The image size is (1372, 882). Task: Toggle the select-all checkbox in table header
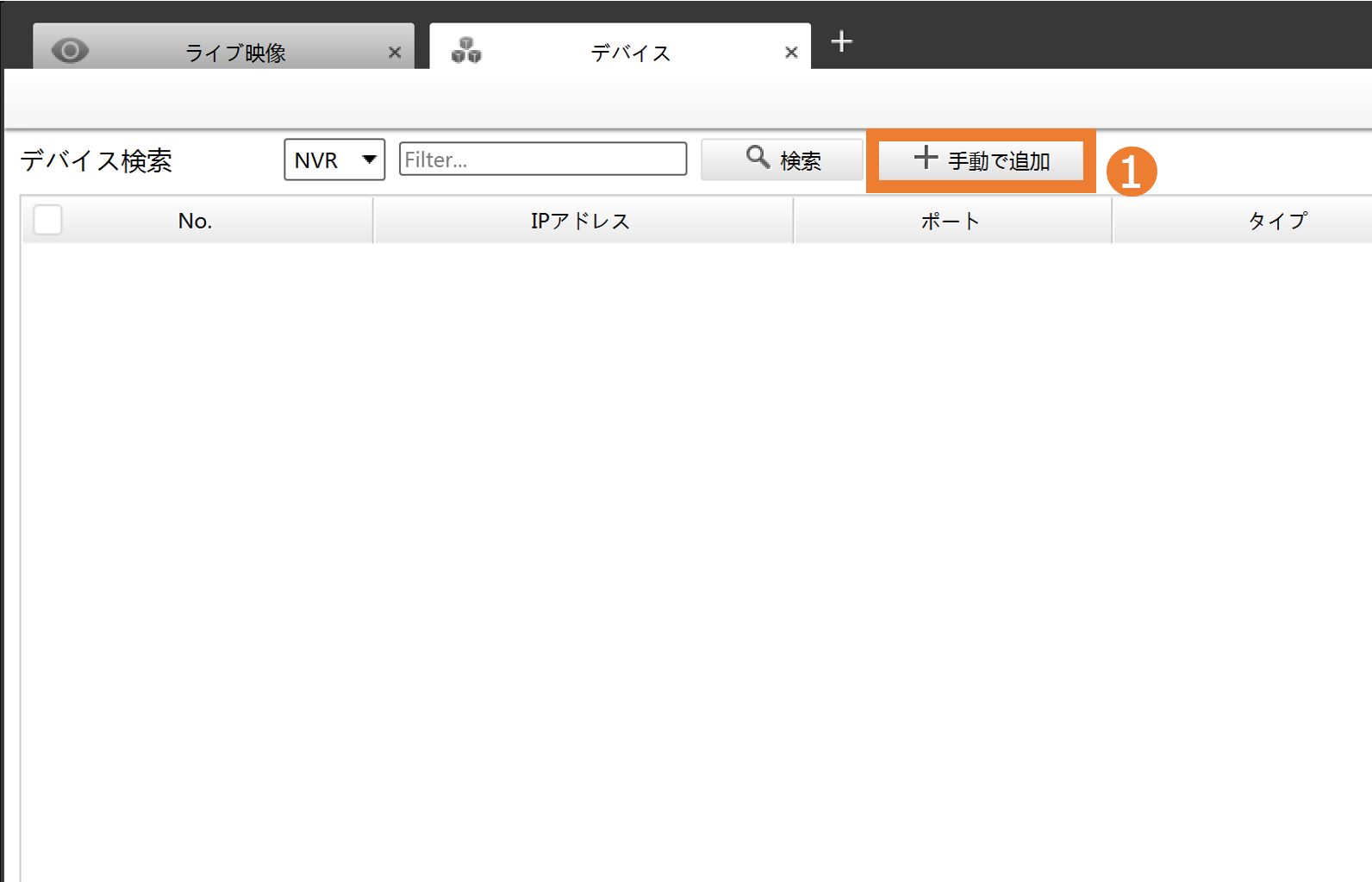pos(47,220)
